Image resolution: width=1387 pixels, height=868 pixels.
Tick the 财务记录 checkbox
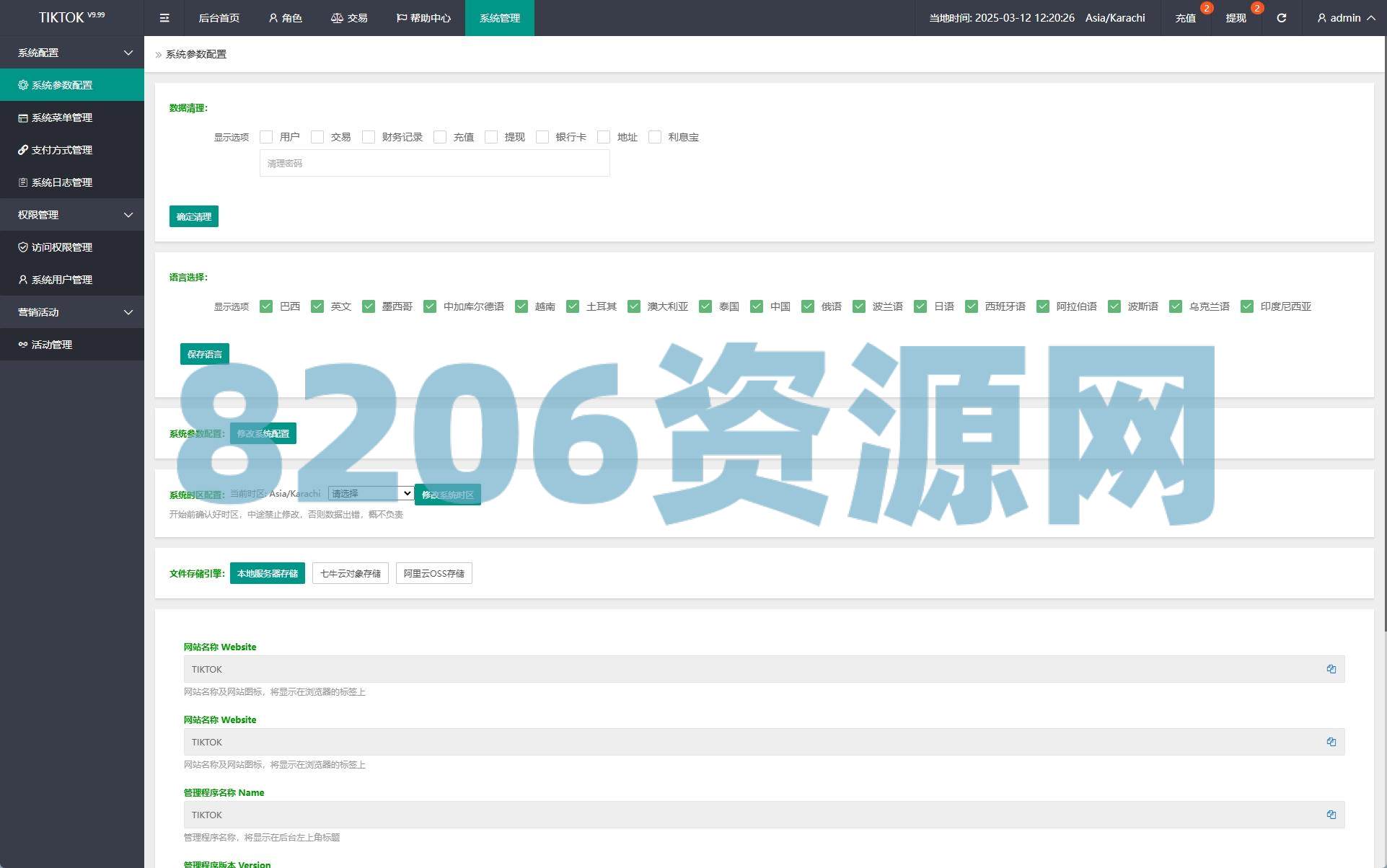(369, 137)
